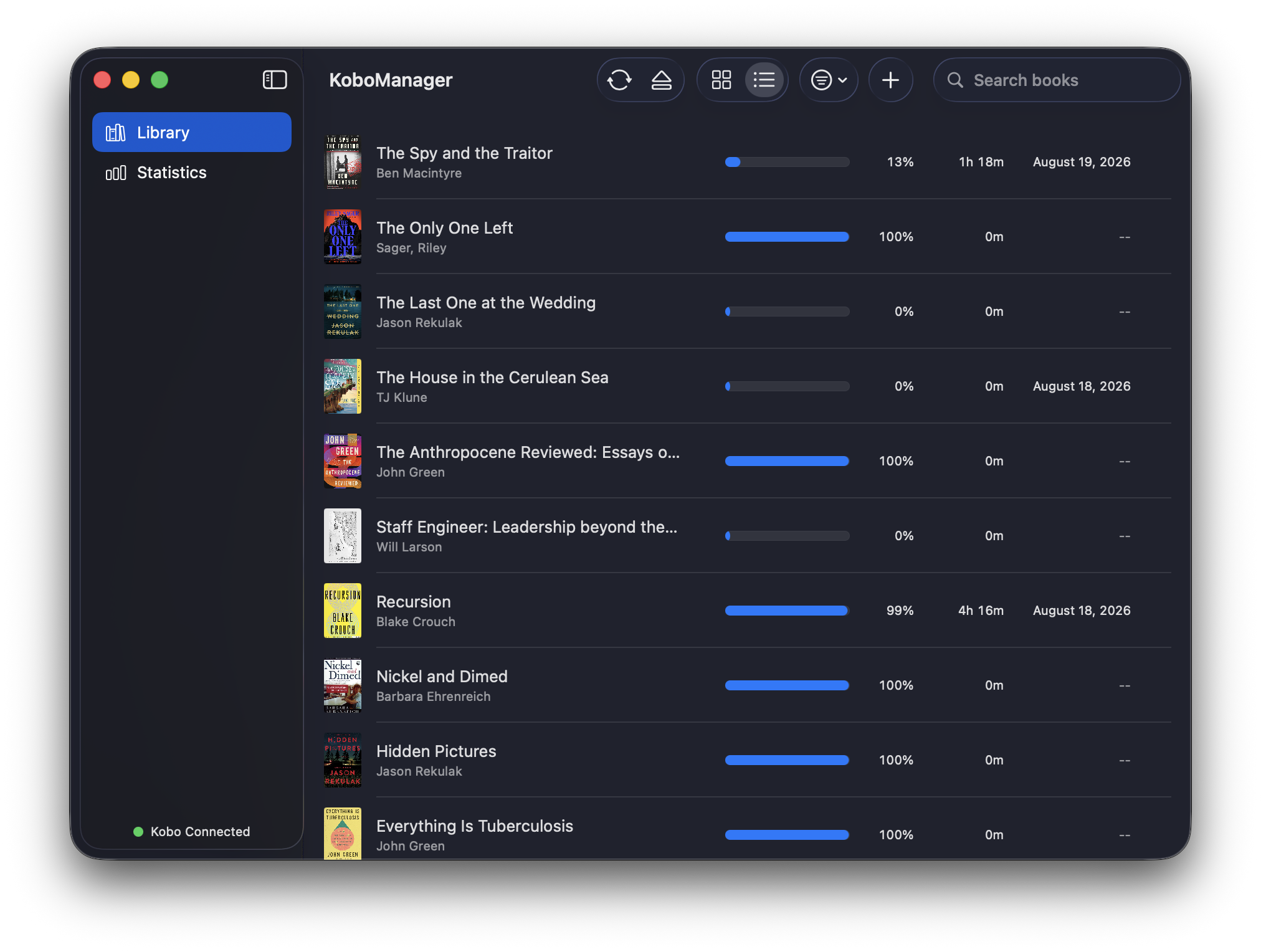This screenshot has width=1261, height=952.
Task: Click author Ben Macintyre
Action: 419,173
